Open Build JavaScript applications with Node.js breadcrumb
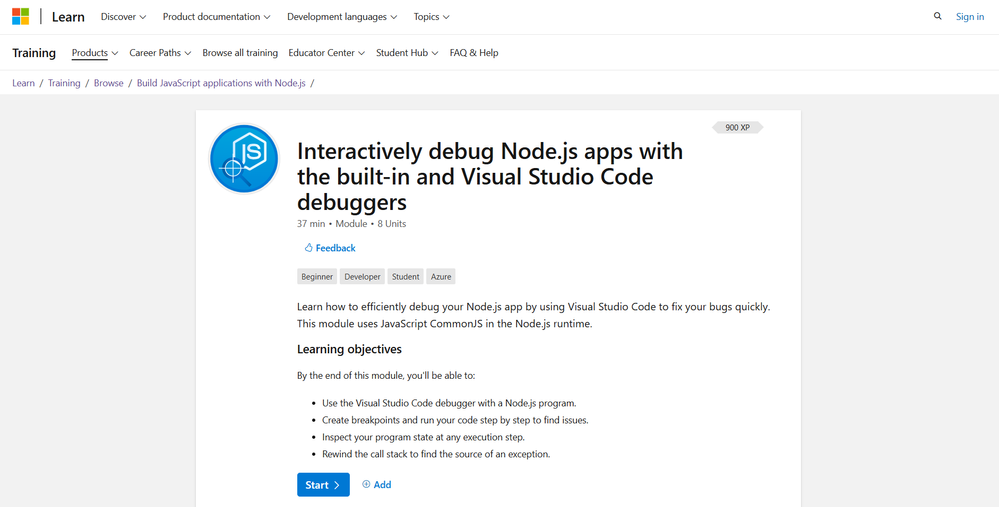Image resolution: width=999 pixels, height=507 pixels. [x=221, y=83]
